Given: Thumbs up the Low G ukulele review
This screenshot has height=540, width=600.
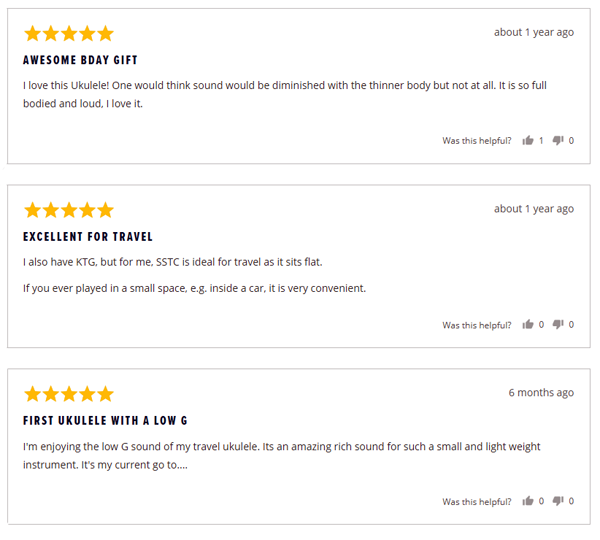Looking at the screenshot, I should tap(528, 501).
